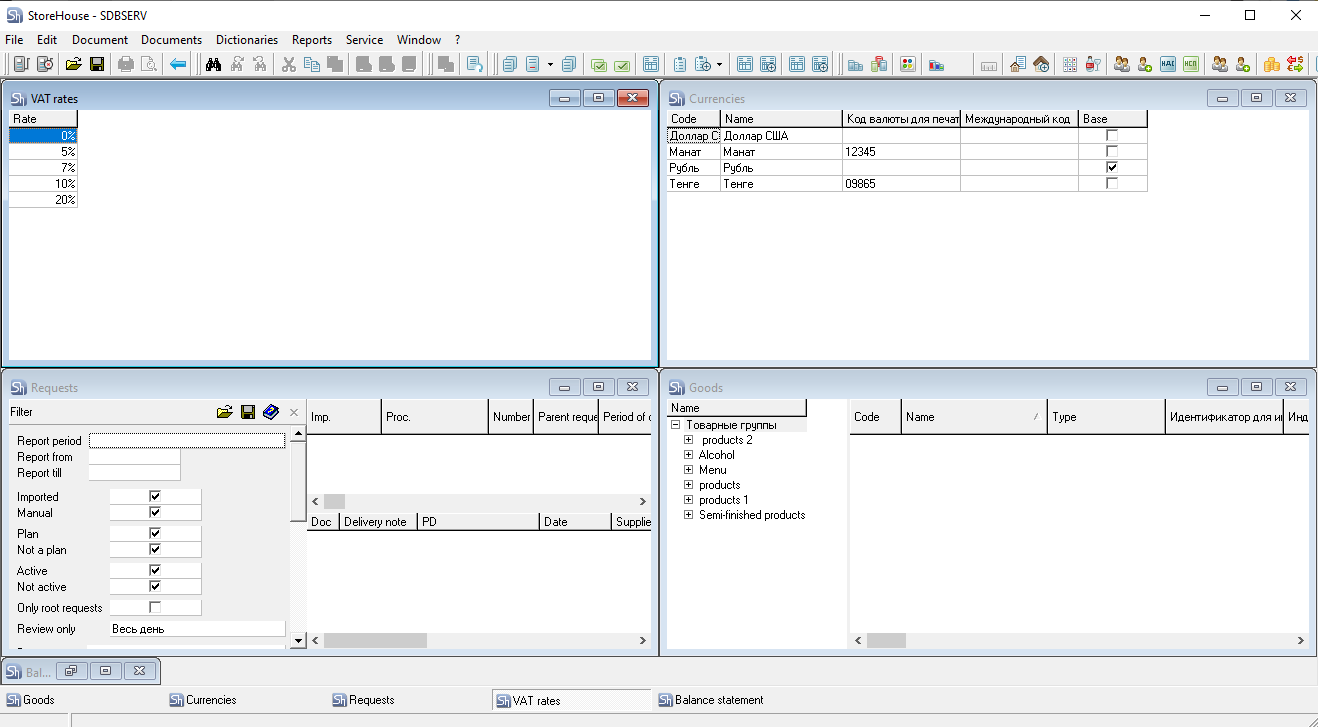Open the filter folder icon in Requests
The height and width of the screenshot is (727, 1318).
point(225,412)
